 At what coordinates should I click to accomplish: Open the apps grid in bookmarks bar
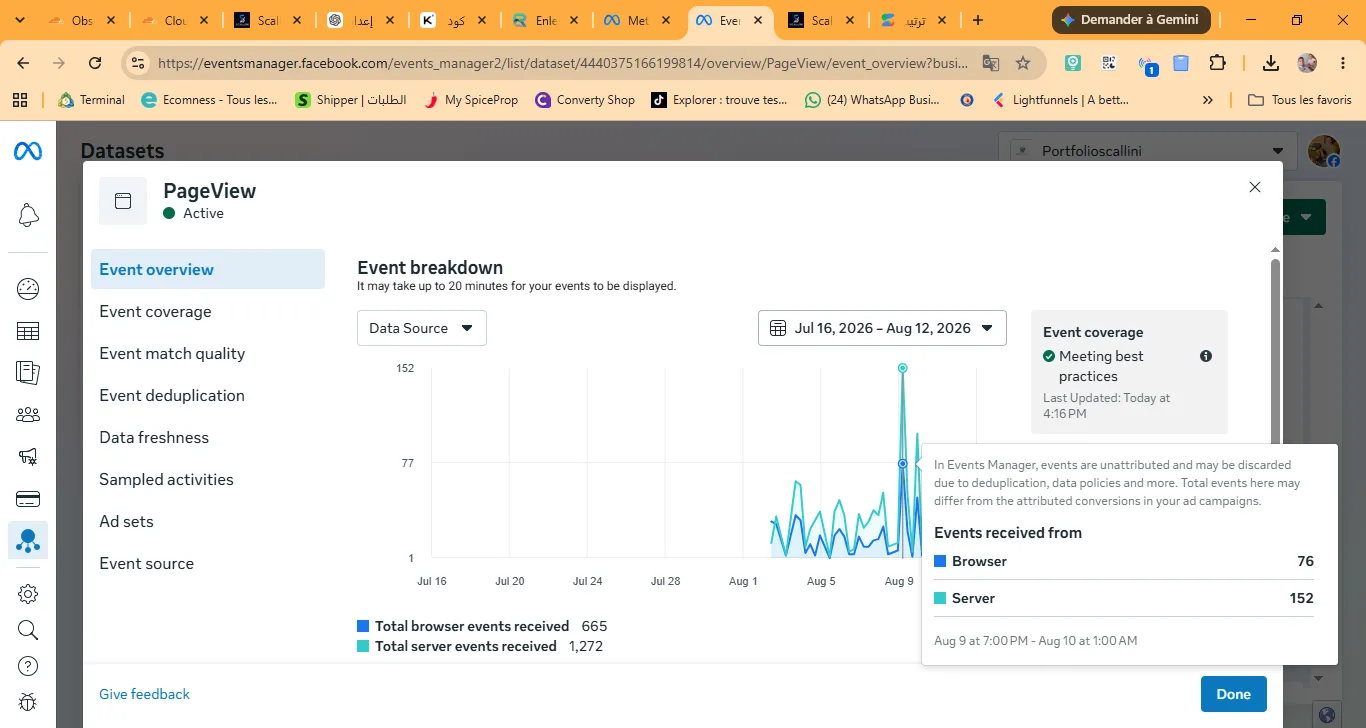coord(19,100)
